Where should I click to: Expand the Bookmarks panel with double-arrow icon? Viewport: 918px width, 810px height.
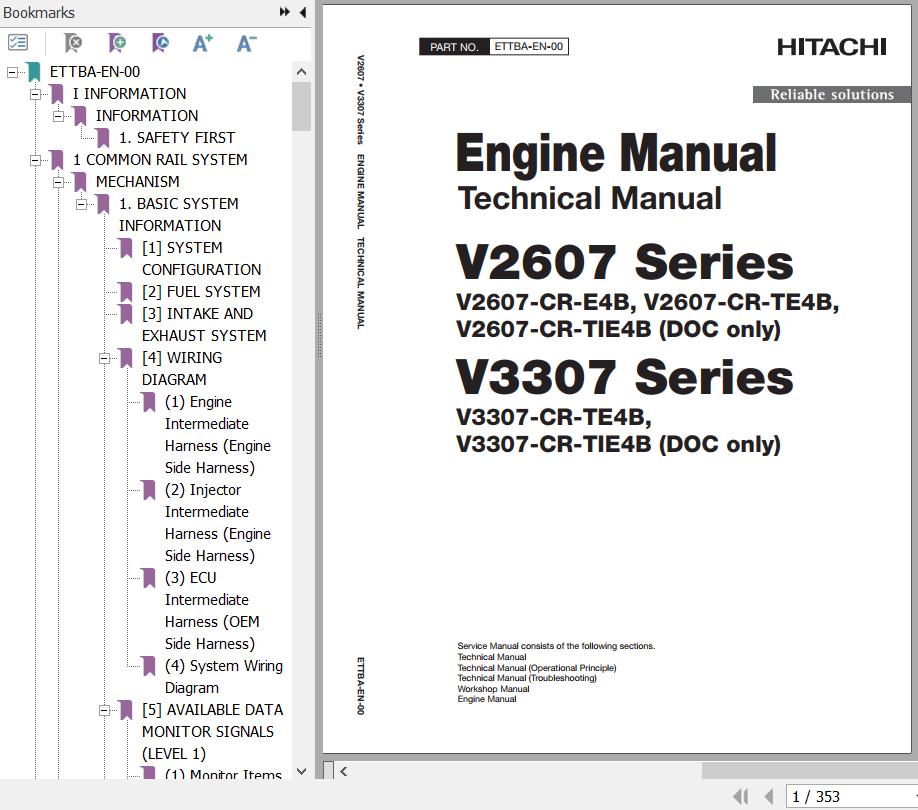(x=285, y=12)
